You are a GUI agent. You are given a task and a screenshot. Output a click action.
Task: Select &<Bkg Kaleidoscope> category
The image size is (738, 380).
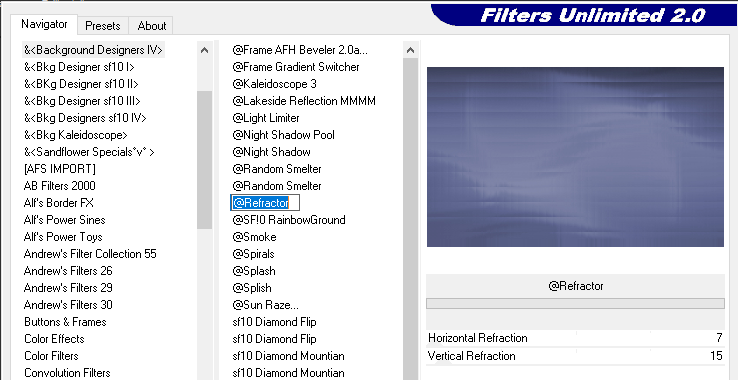point(76,135)
